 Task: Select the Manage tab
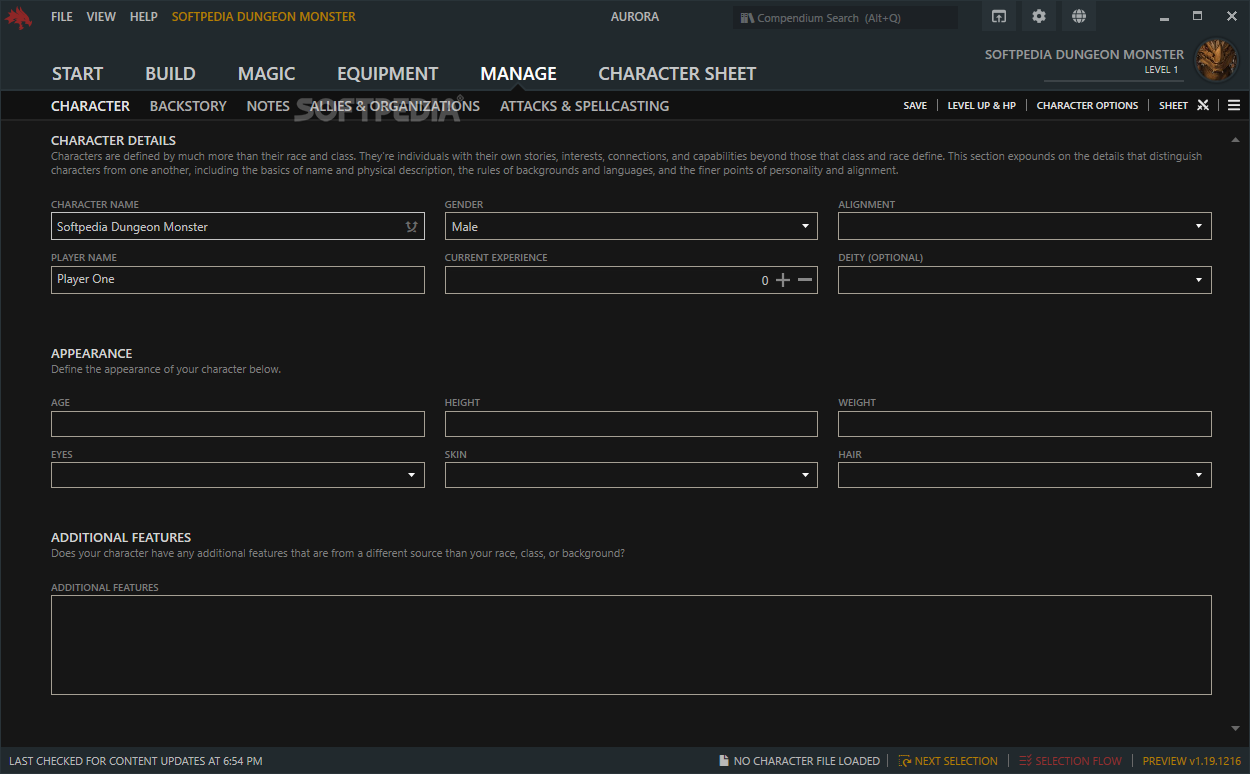[519, 74]
